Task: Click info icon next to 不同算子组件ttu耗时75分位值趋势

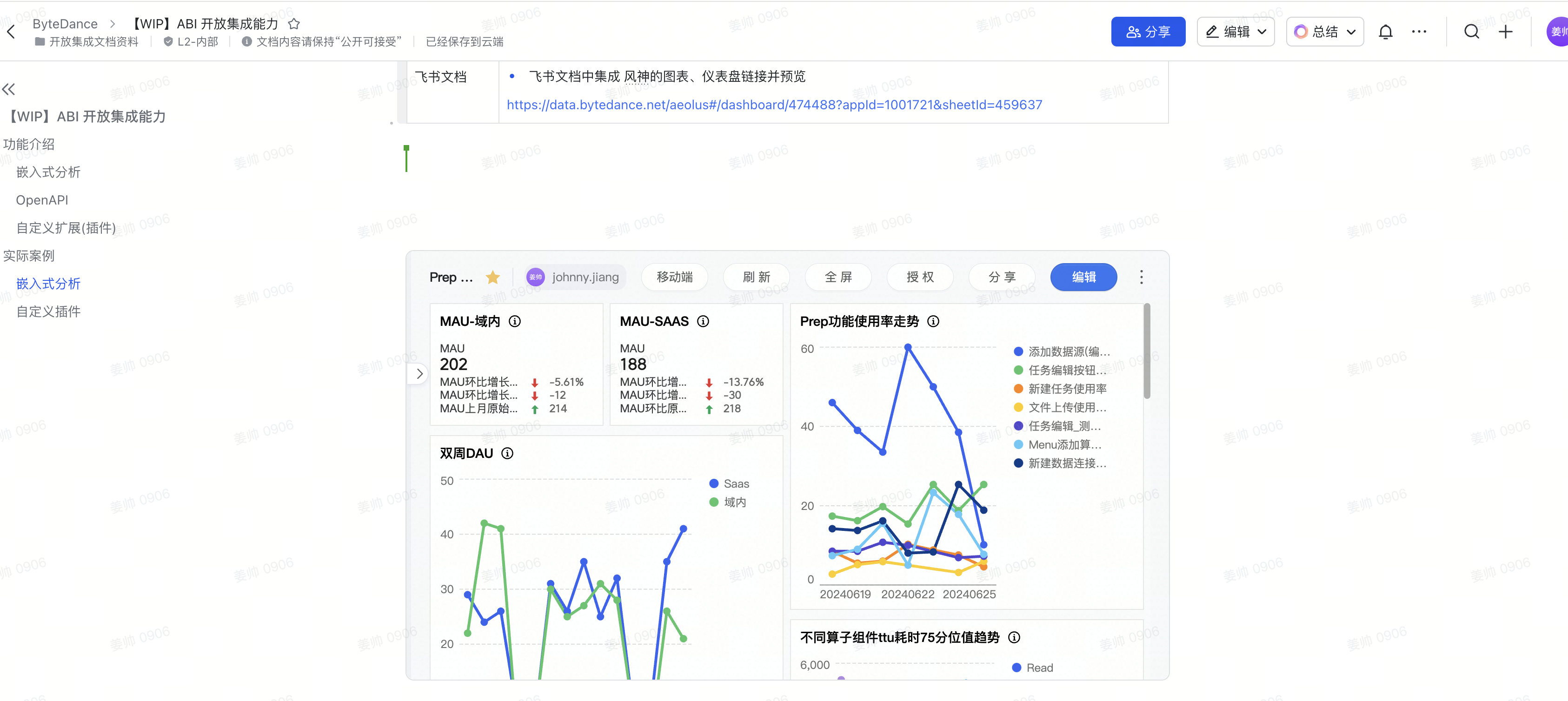Action: click(1014, 637)
